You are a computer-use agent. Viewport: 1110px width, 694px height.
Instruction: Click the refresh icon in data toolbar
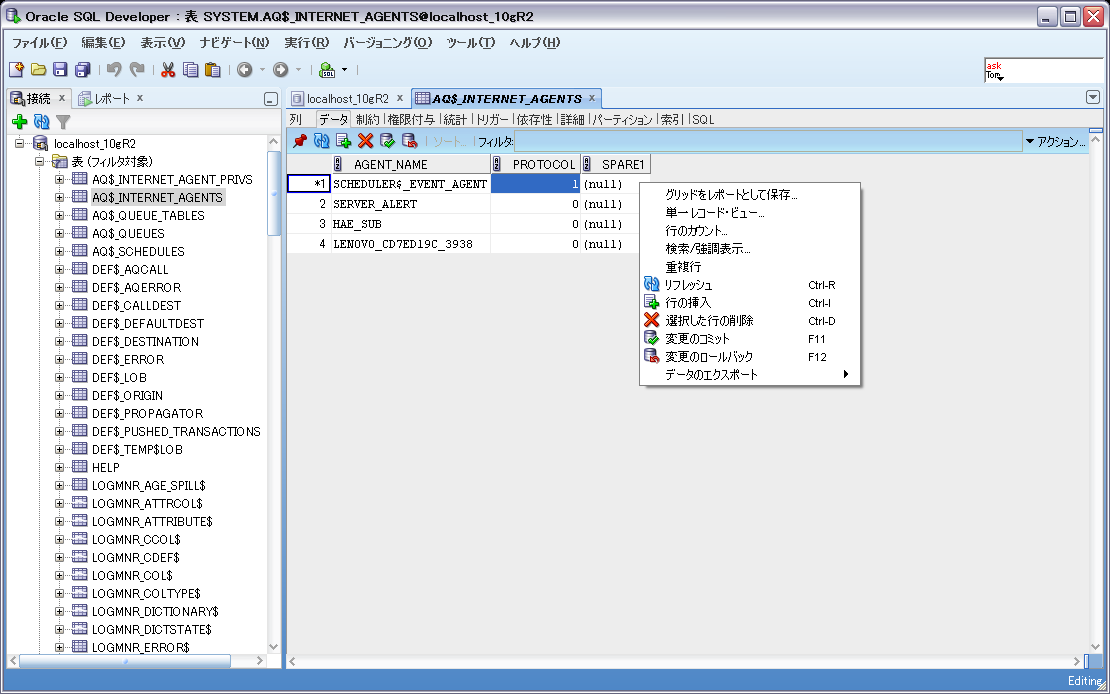[x=321, y=141]
